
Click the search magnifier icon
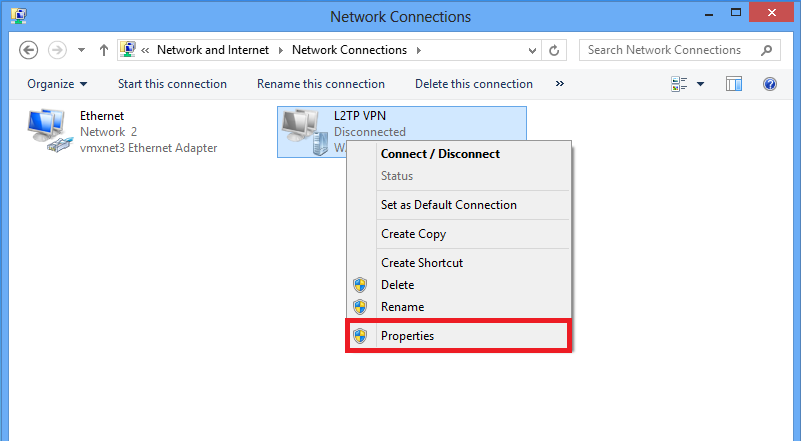pos(767,50)
